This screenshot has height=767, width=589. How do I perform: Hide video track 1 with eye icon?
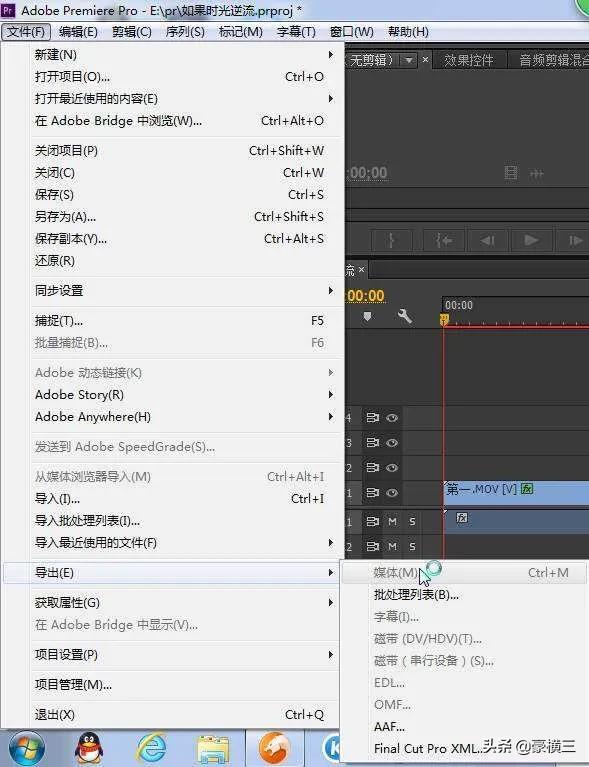(x=392, y=493)
